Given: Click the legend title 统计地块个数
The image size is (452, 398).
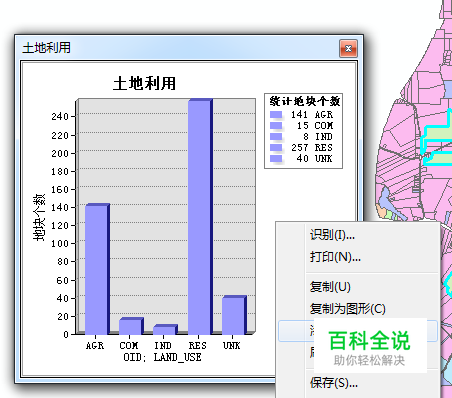Looking at the screenshot, I should click(x=304, y=101).
